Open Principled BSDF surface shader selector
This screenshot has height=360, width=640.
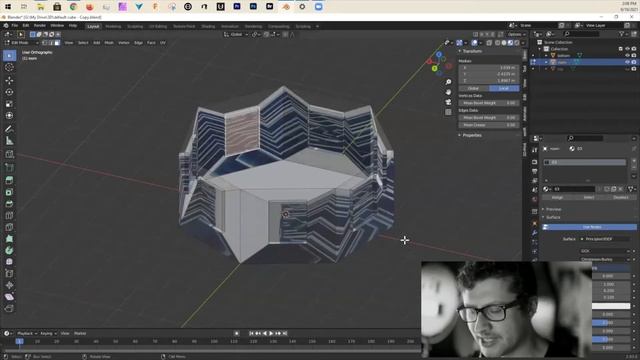606,239
